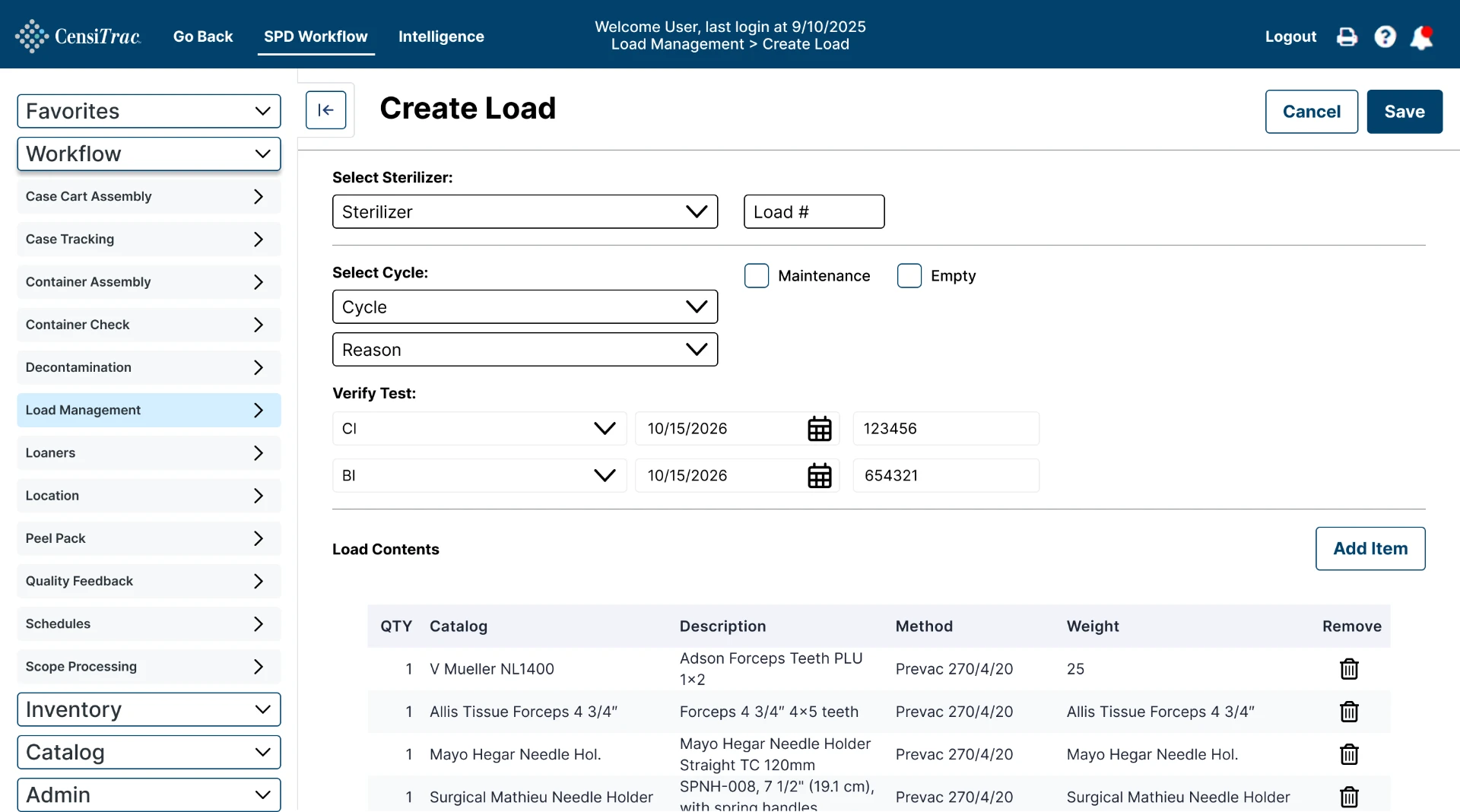1460x812 pixels.
Task: Open the Sterilizer dropdown
Action: (x=525, y=212)
